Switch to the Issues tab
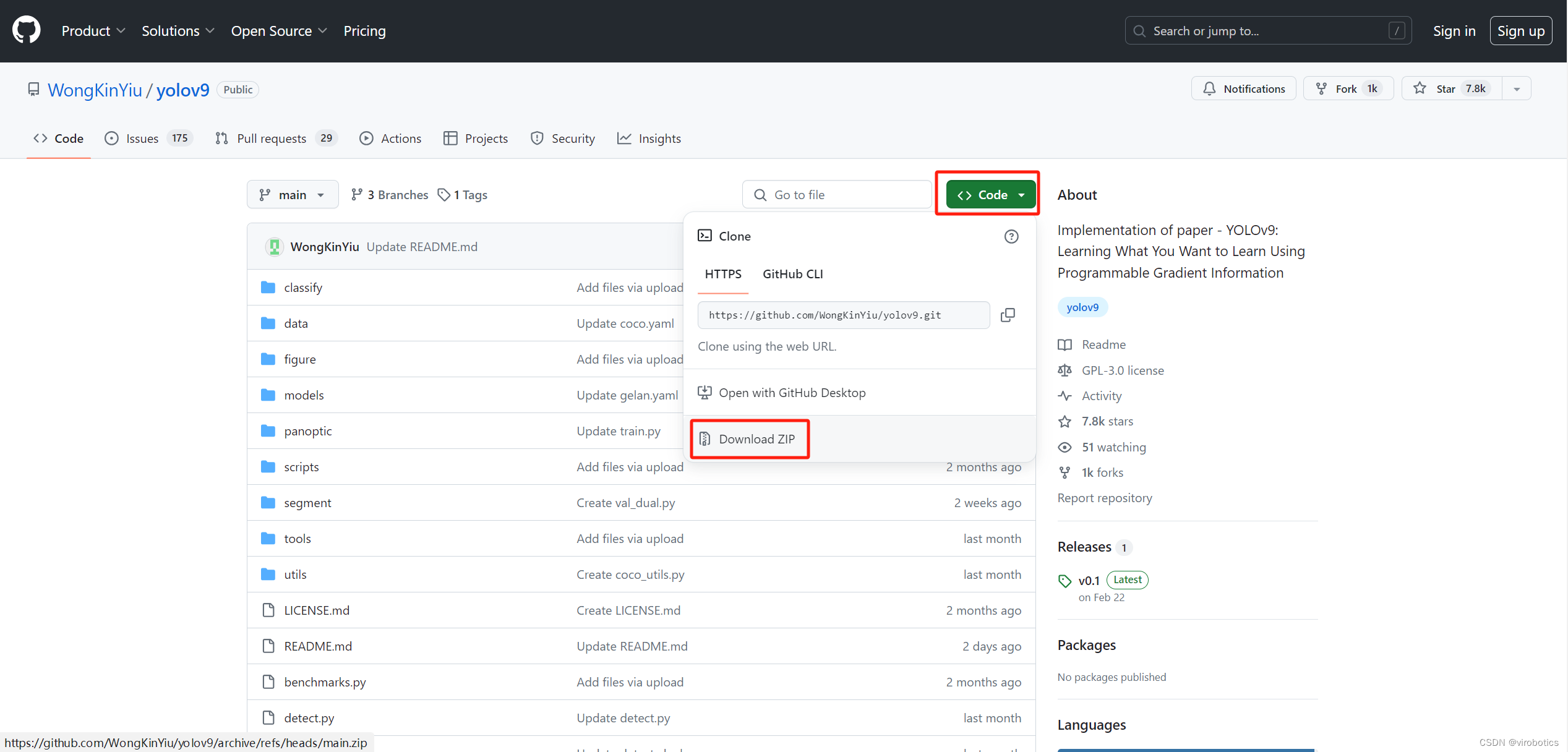This screenshot has width=1568, height=752. click(x=148, y=139)
